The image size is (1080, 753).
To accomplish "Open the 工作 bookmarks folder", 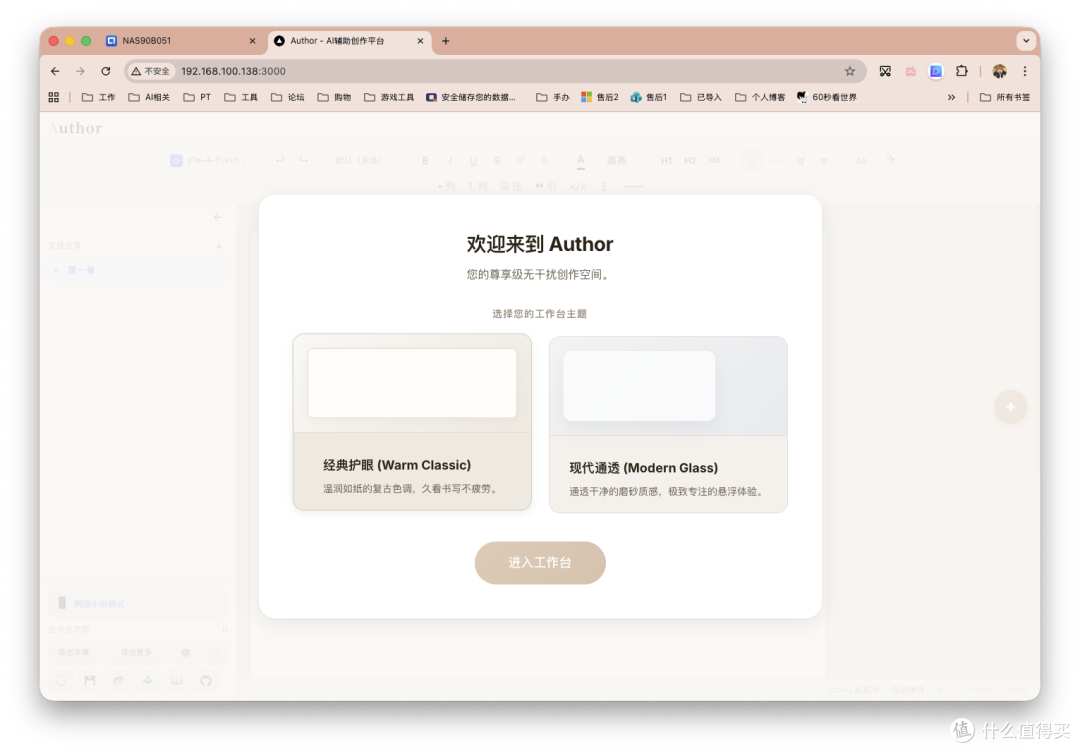I will pyautogui.click(x=98, y=97).
